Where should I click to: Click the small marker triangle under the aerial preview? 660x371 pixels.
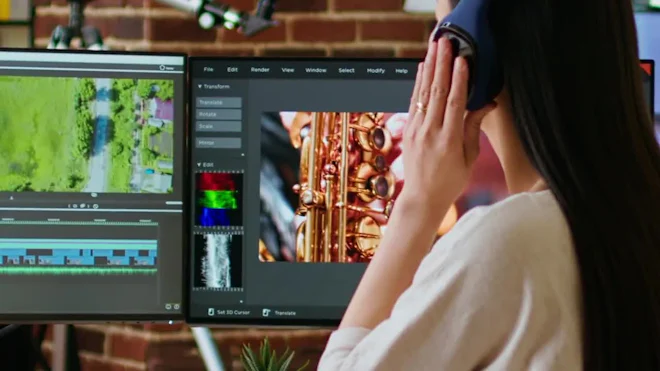12,198
